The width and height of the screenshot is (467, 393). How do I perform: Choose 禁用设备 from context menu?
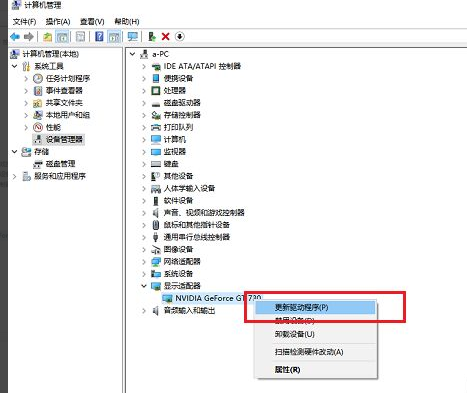pyautogui.click(x=315, y=321)
